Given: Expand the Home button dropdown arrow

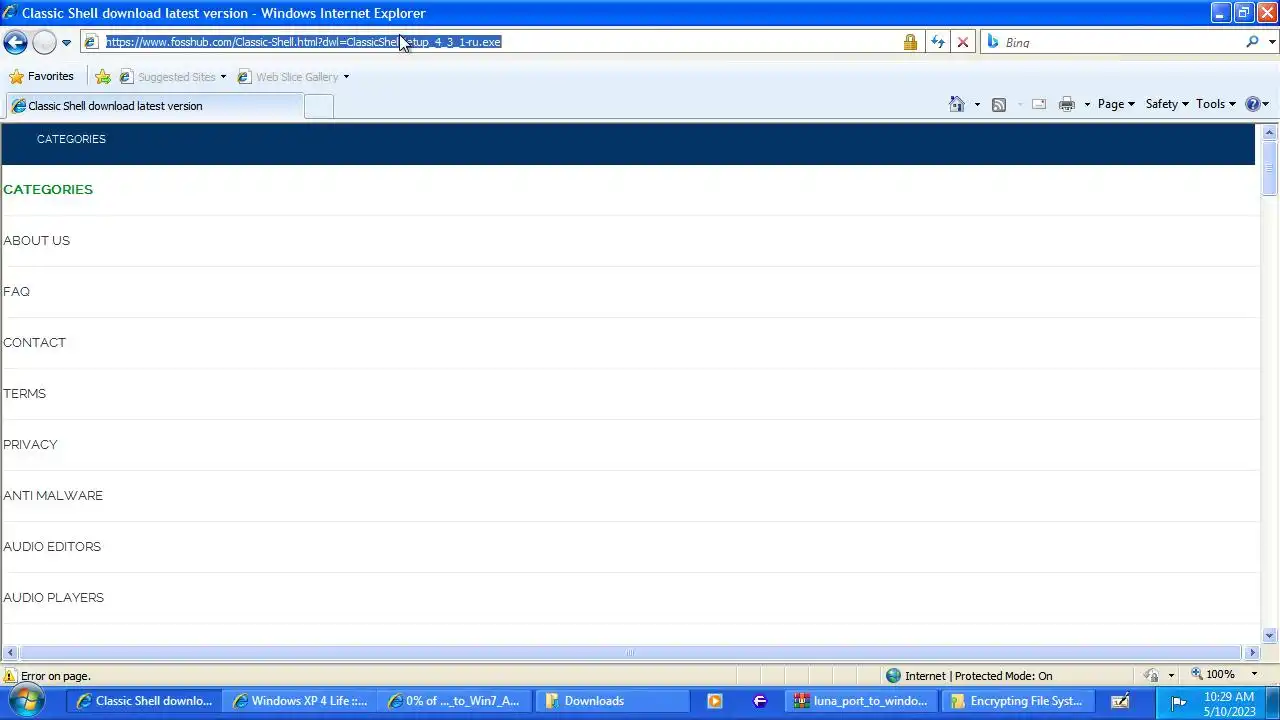Looking at the screenshot, I should coord(977,104).
